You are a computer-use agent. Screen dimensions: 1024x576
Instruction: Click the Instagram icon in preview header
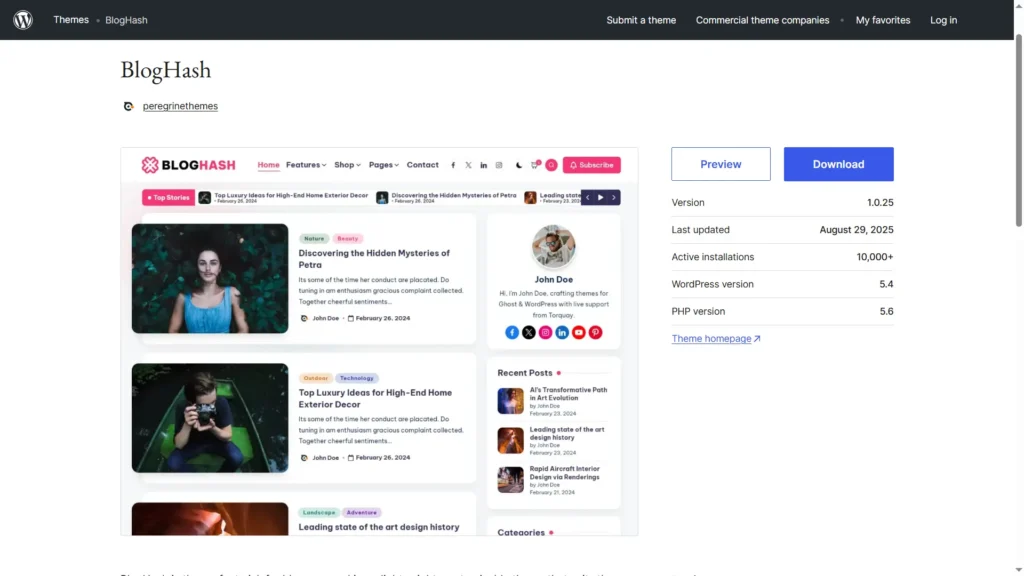point(498,165)
